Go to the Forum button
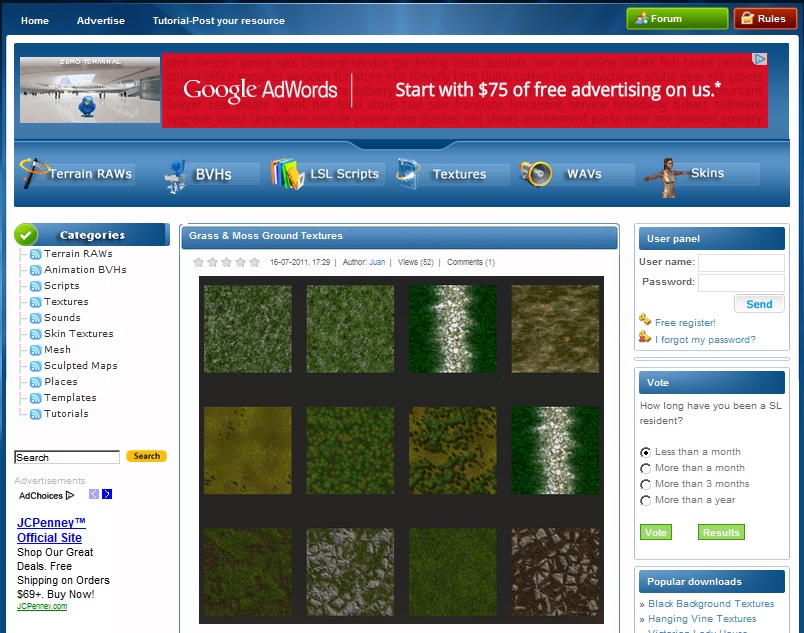Image resolution: width=804 pixels, height=633 pixels. pyautogui.click(x=677, y=19)
